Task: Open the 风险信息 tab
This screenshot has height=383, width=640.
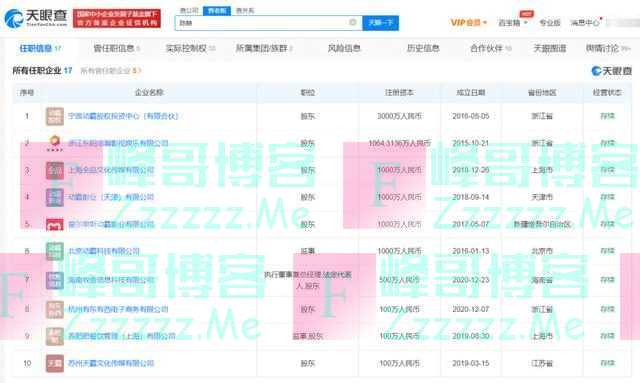Action: point(344,48)
